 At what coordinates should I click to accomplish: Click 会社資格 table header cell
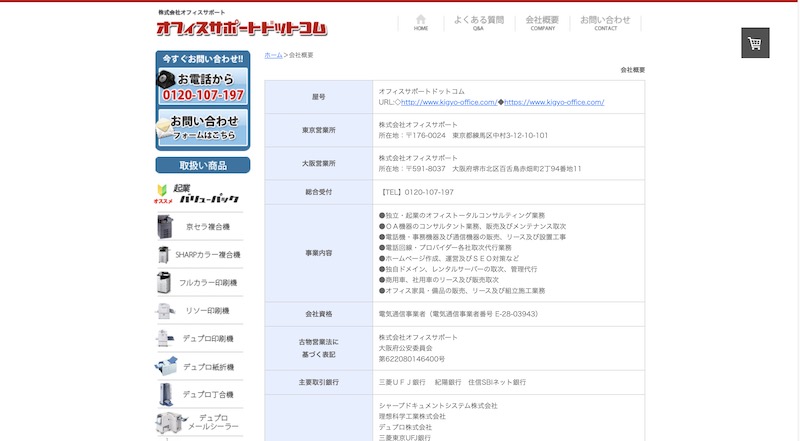[318, 314]
